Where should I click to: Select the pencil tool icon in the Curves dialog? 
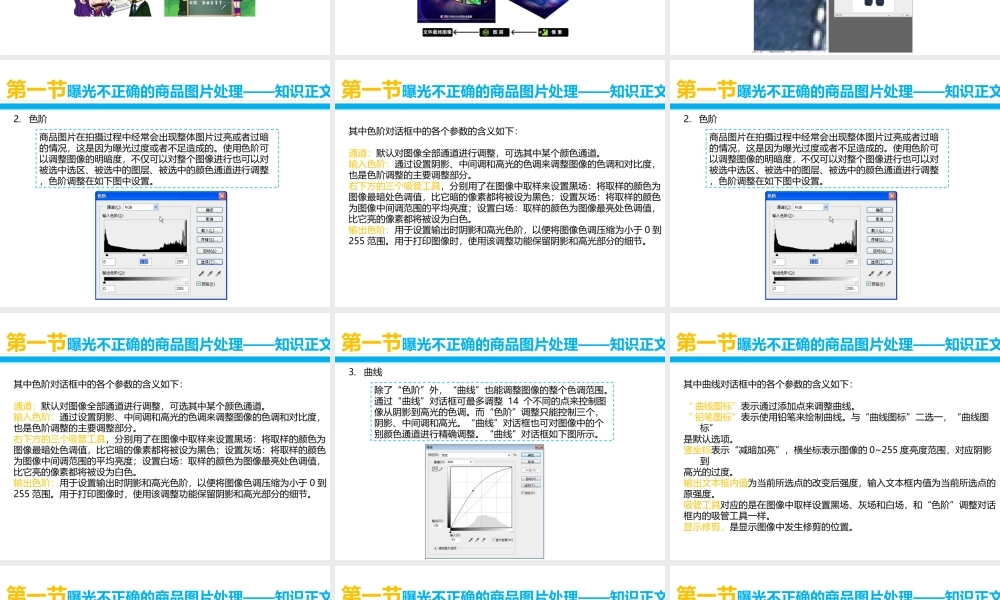pos(440,470)
